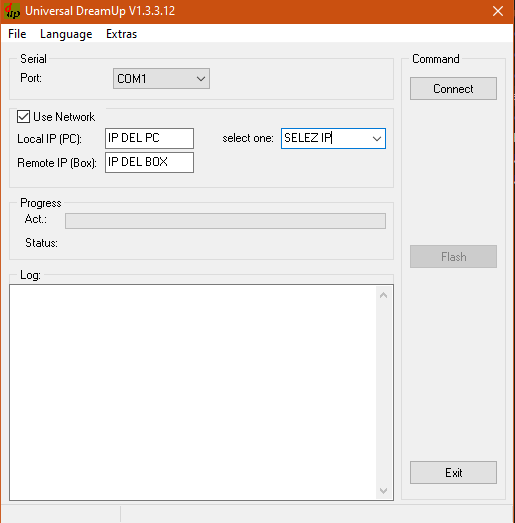515x523 pixels.
Task: Click the Local IP (PC) input field
Action: pyautogui.click(x=149, y=138)
